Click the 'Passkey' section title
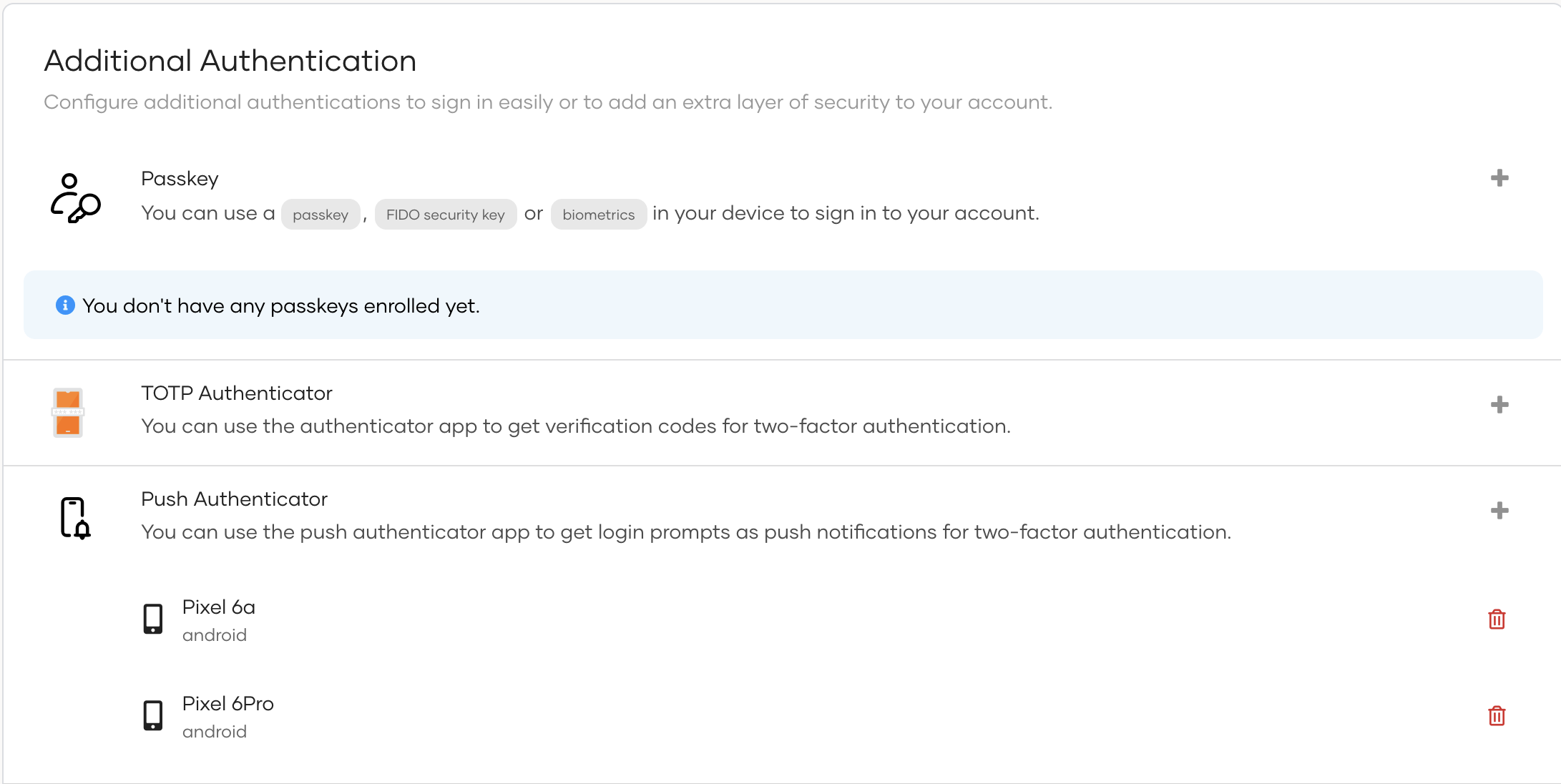Viewport: 1561px width, 784px height. coord(180,179)
